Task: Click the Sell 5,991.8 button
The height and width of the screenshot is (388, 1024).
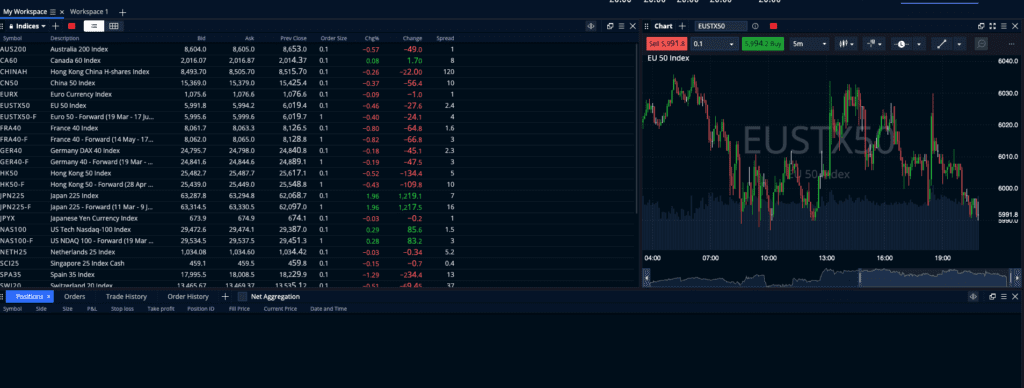Action: pos(666,44)
